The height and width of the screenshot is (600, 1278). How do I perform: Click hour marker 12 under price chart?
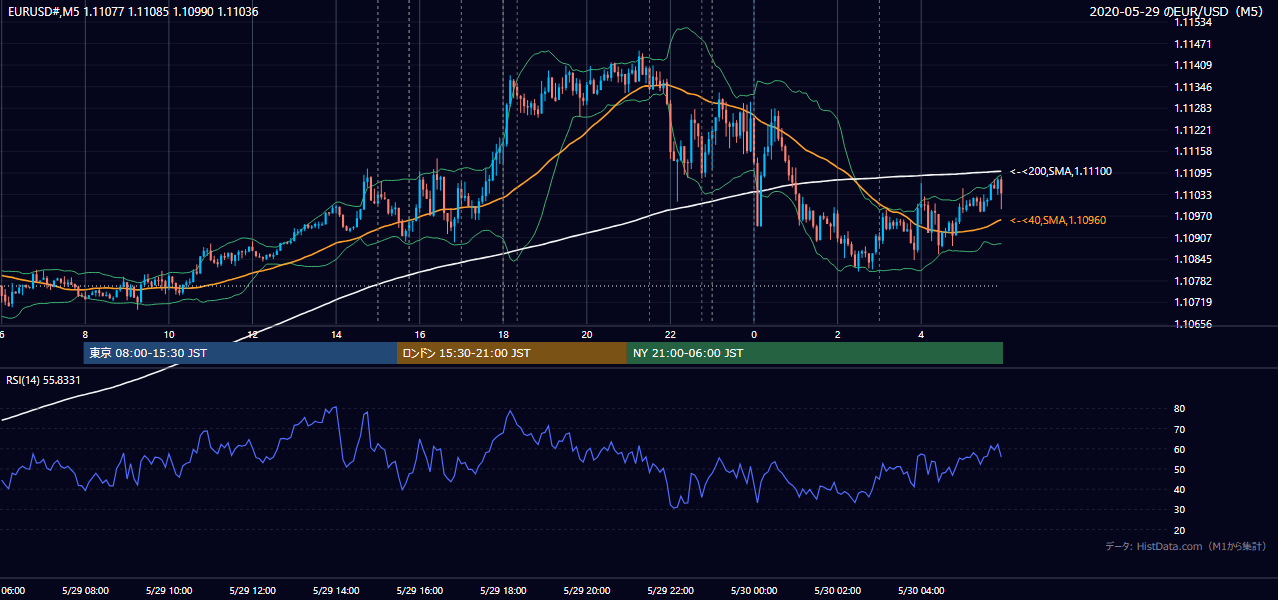[x=253, y=334]
